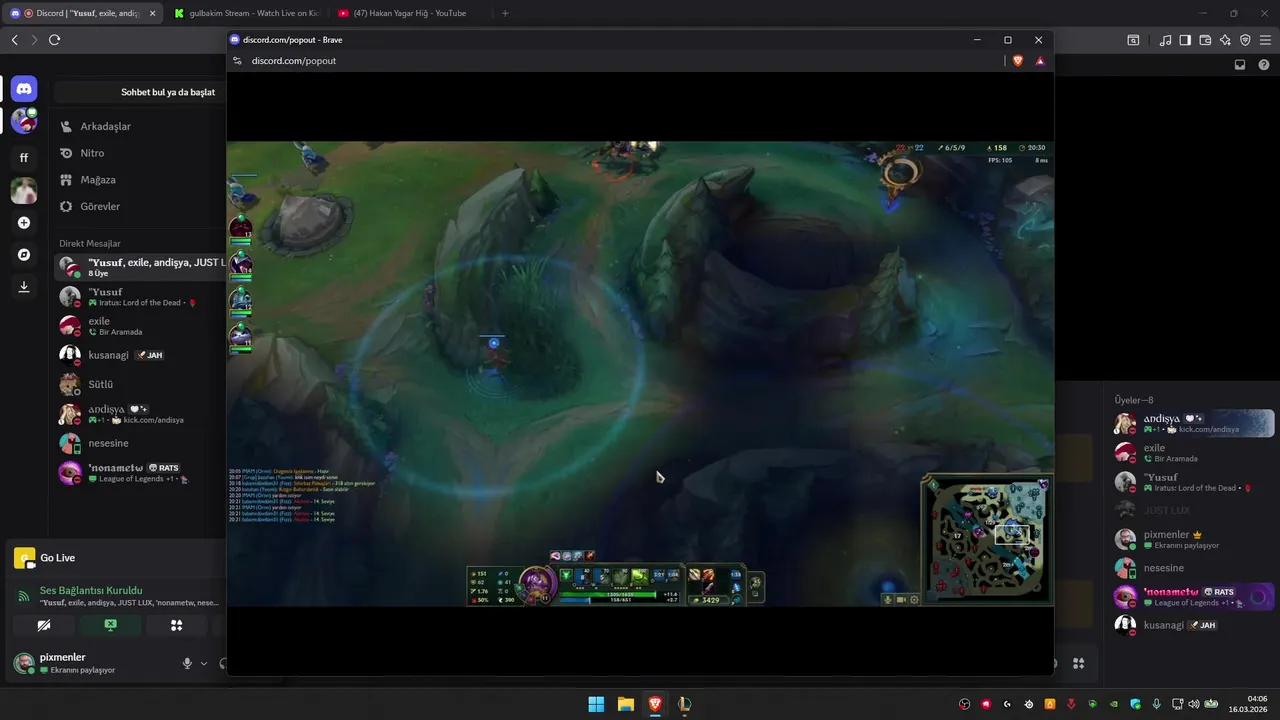Select JUST LUX in members list
This screenshot has width=1280, height=720.
[1193, 510]
